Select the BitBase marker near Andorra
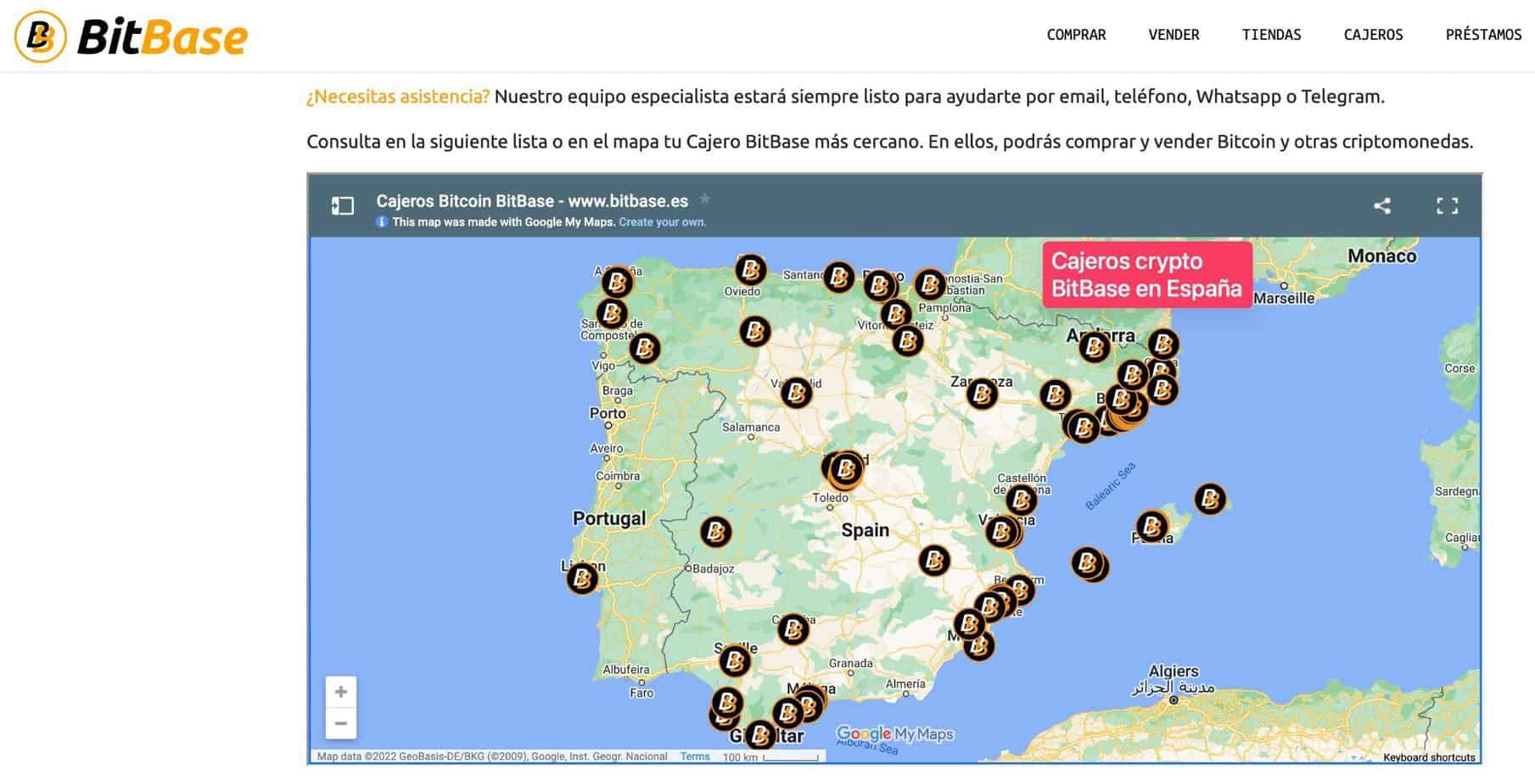The image size is (1535, 784). tap(1094, 346)
